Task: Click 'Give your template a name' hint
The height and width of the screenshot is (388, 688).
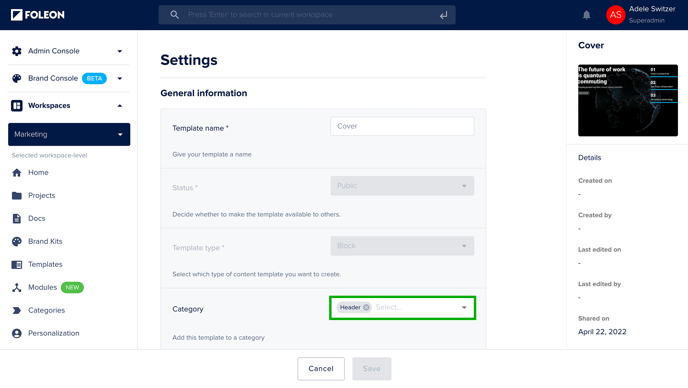Action: coord(212,154)
